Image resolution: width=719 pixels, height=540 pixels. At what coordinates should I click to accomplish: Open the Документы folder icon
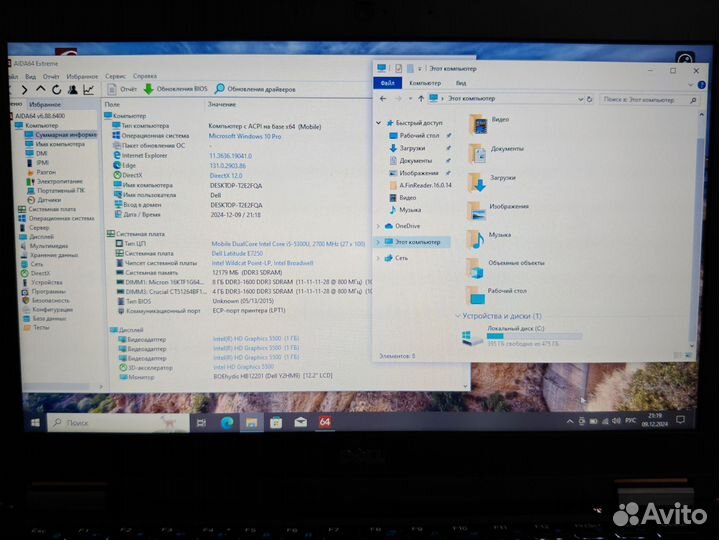click(477, 154)
